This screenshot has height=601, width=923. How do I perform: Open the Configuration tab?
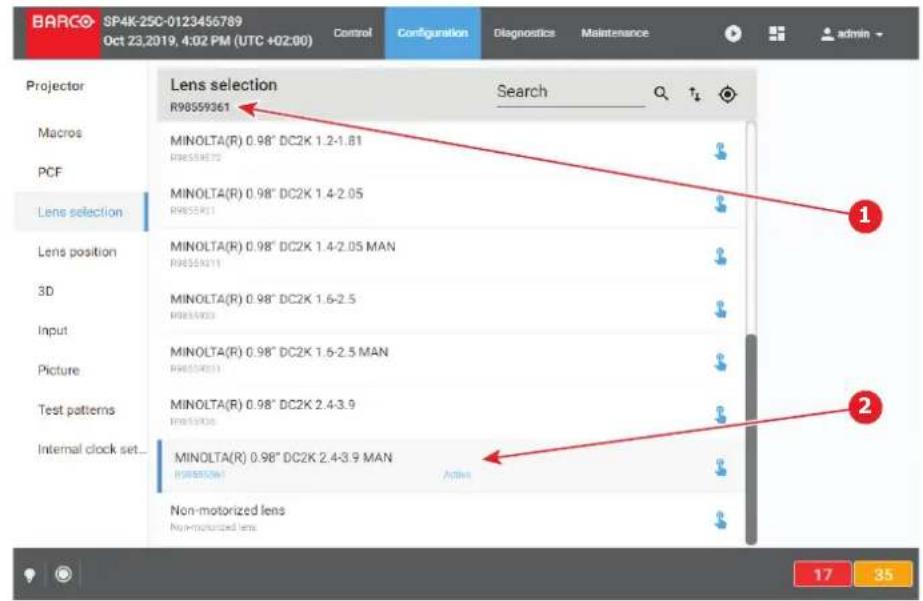[x=433, y=33]
